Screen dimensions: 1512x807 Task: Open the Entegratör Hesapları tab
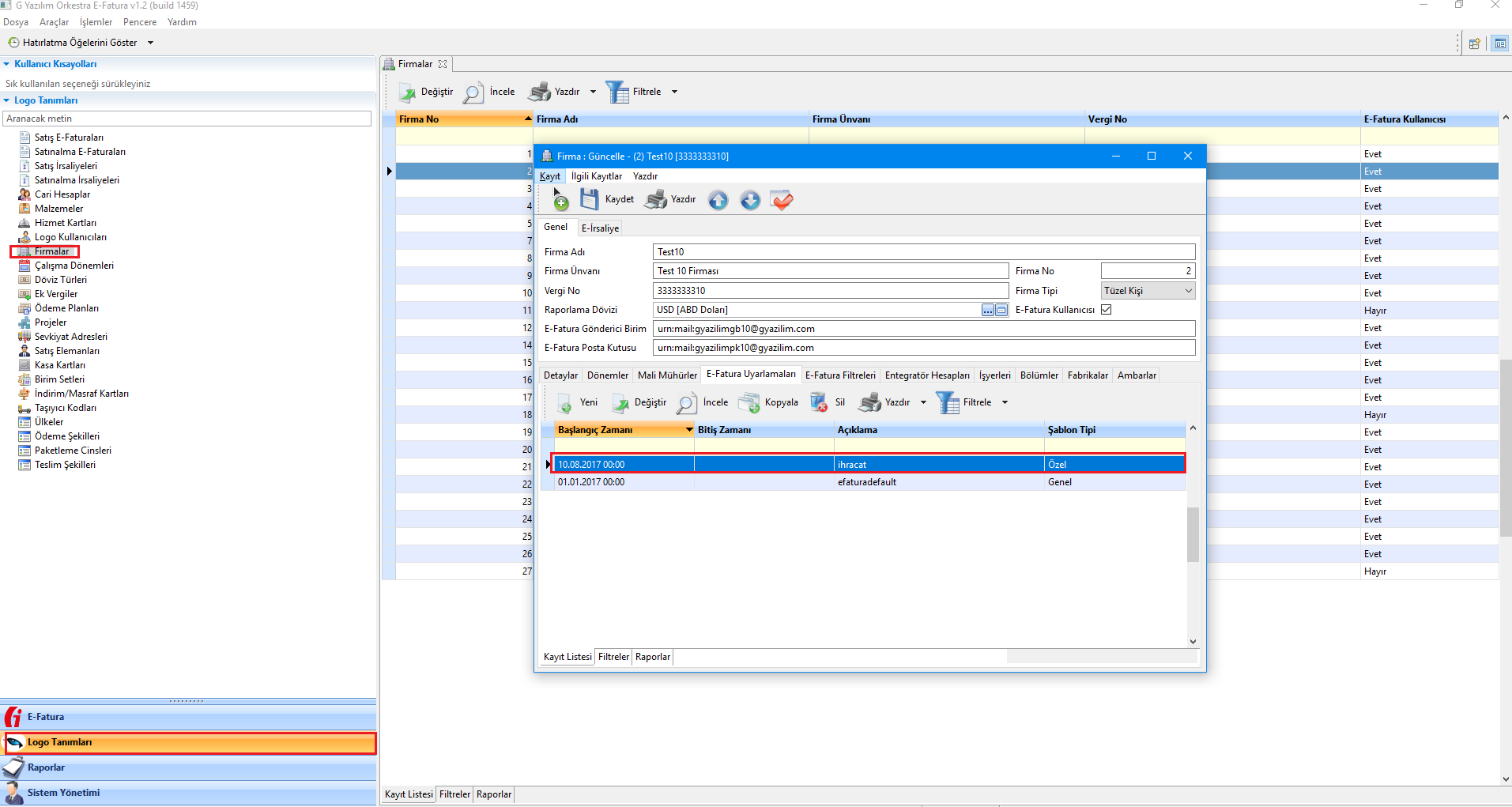[x=926, y=375]
